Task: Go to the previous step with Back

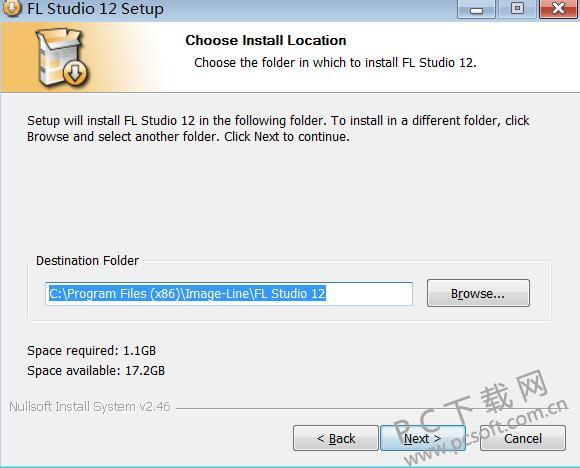Action: 336,438
